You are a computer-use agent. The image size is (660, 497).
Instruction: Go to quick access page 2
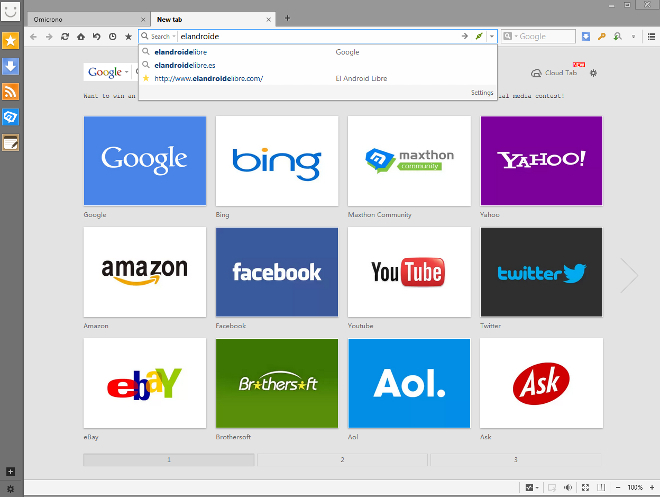tap(342, 460)
